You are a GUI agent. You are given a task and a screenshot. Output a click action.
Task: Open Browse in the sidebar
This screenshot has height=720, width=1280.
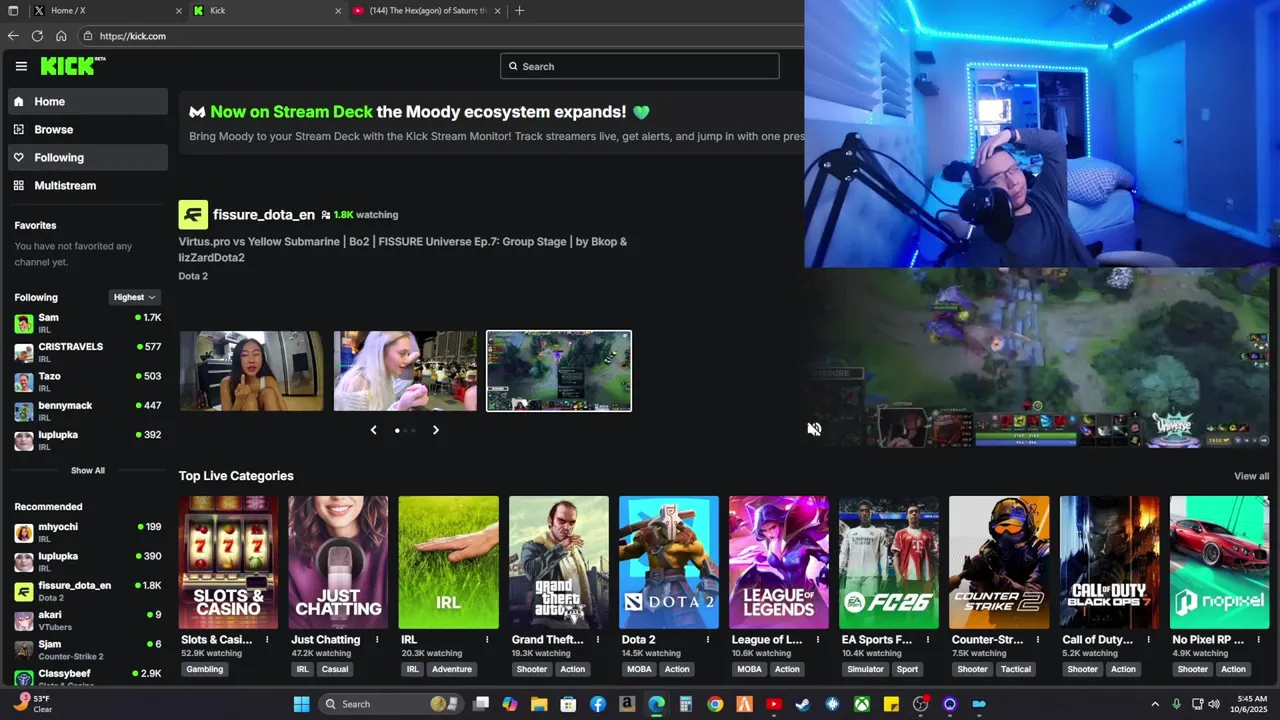tap(88, 129)
